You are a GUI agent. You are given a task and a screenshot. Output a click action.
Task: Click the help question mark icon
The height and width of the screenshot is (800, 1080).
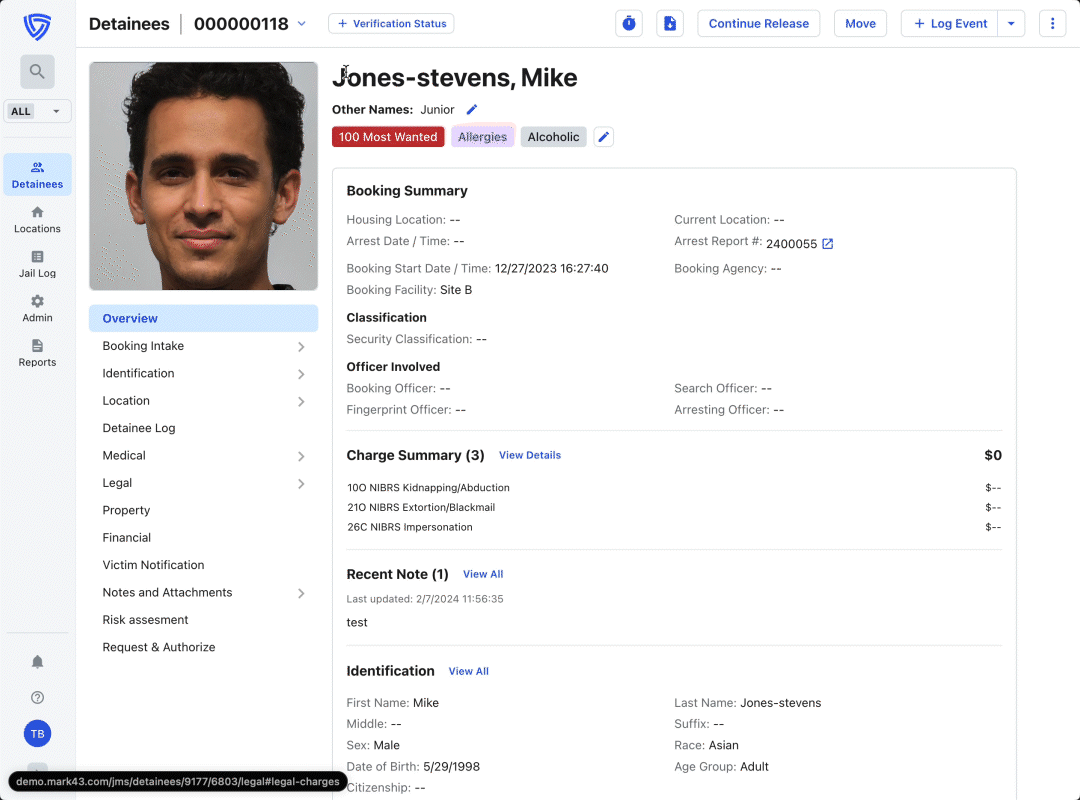37,698
